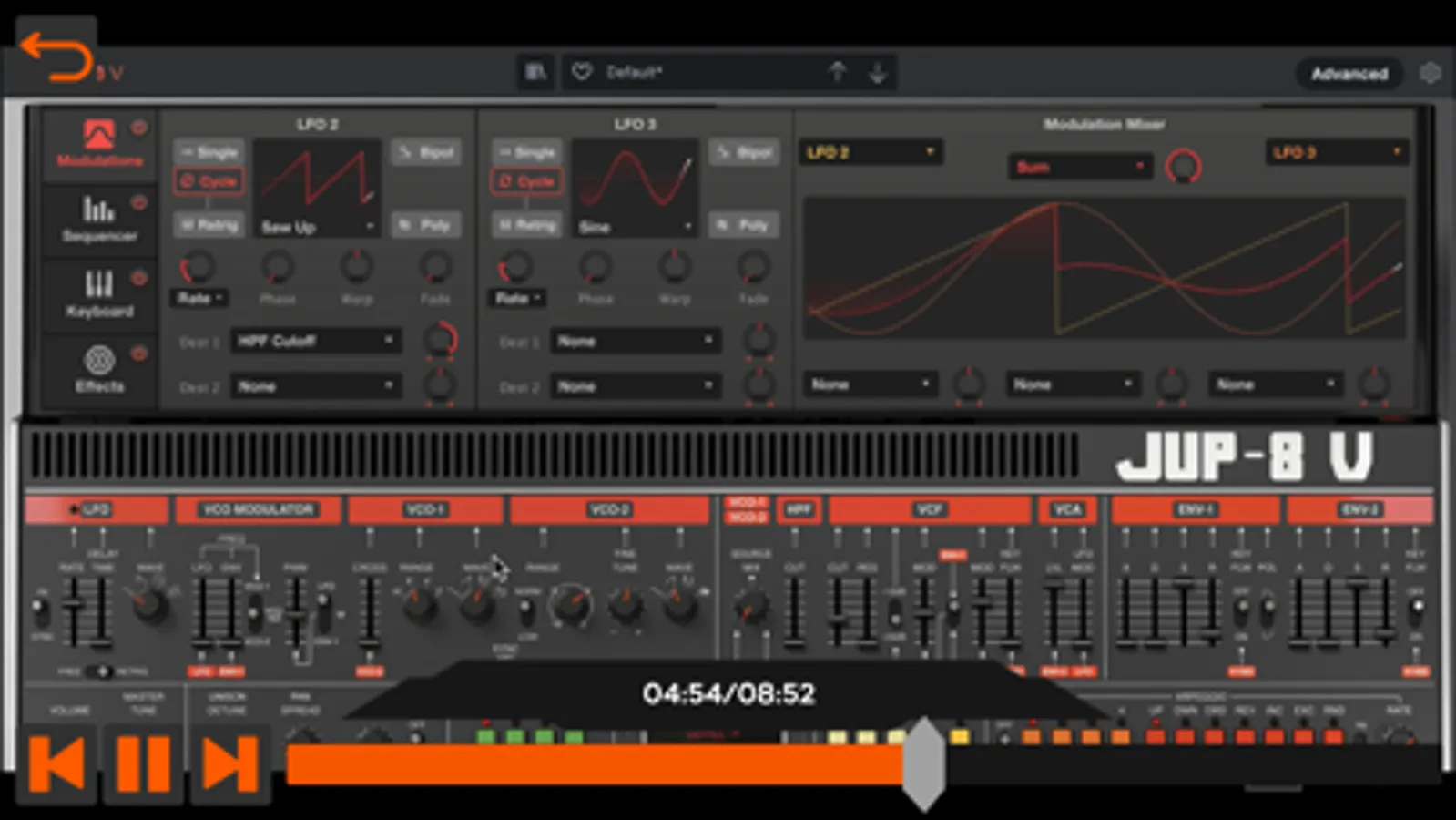Adjust the LFO 2 Phase knob
The height and width of the screenshot is (820, 1456).
[277, 267]
